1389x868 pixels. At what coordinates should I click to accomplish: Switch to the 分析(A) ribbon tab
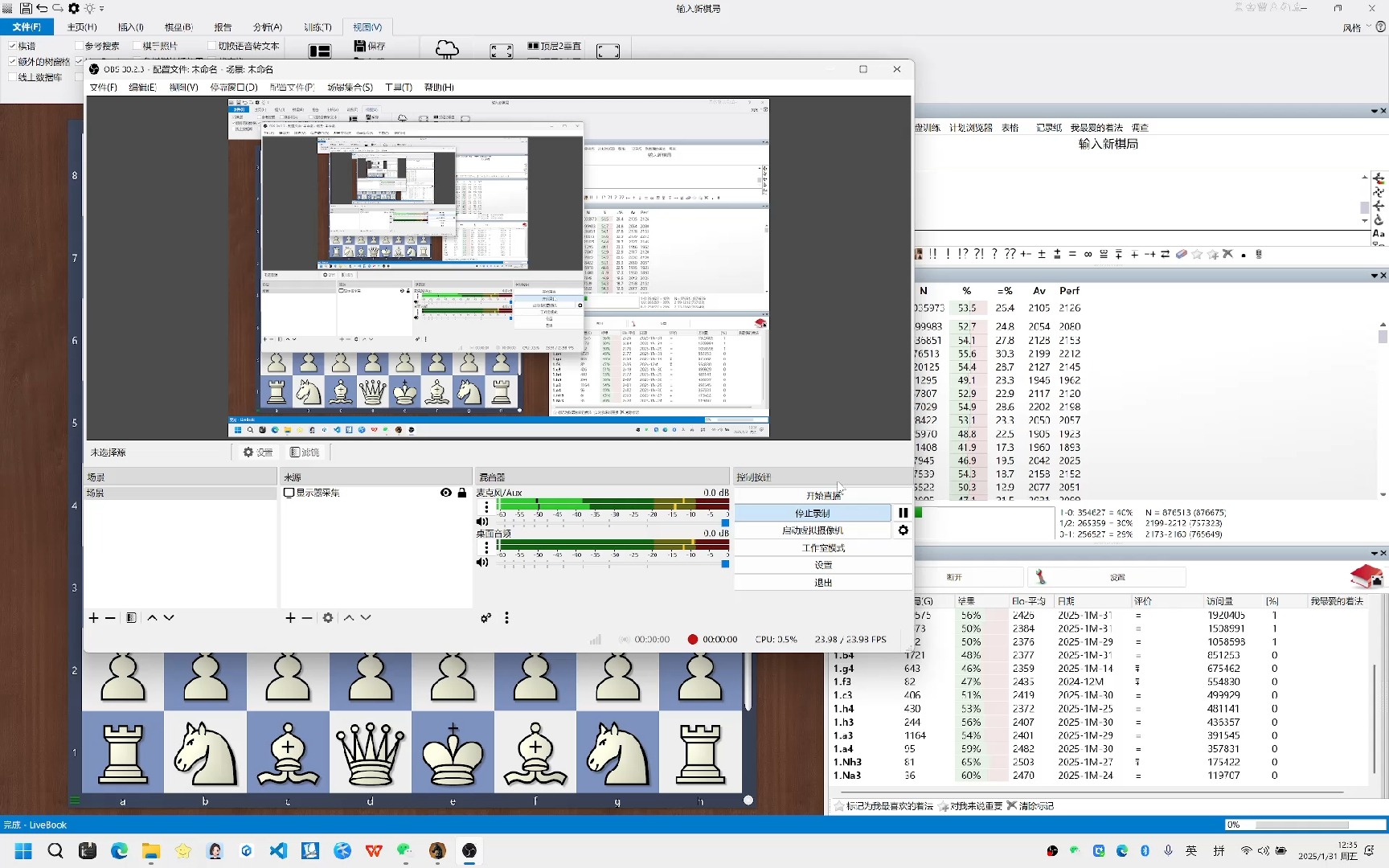268,27
